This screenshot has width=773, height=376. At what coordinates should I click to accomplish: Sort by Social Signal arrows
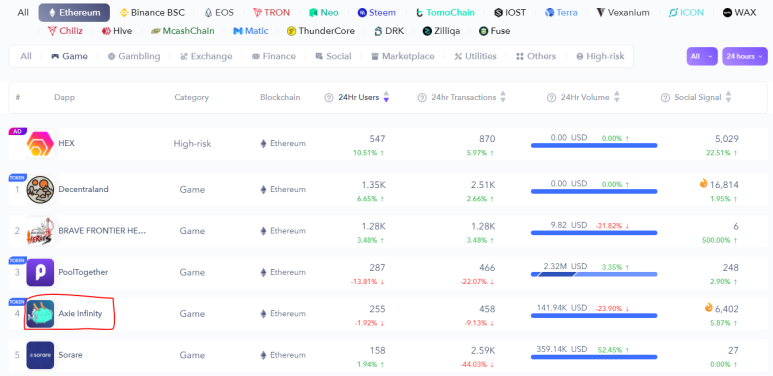729,97
